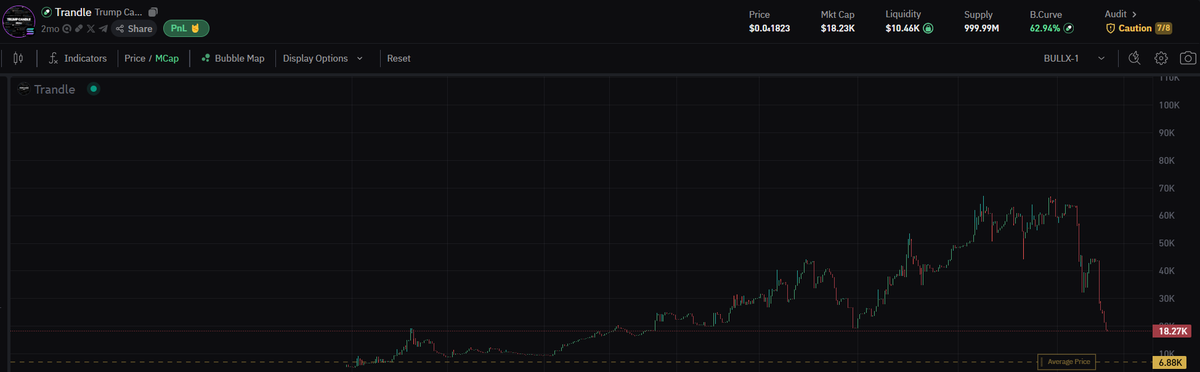The image size is (1200, 372).
Task: Click the Trandle token avatar image
Action: click(19, 21)
